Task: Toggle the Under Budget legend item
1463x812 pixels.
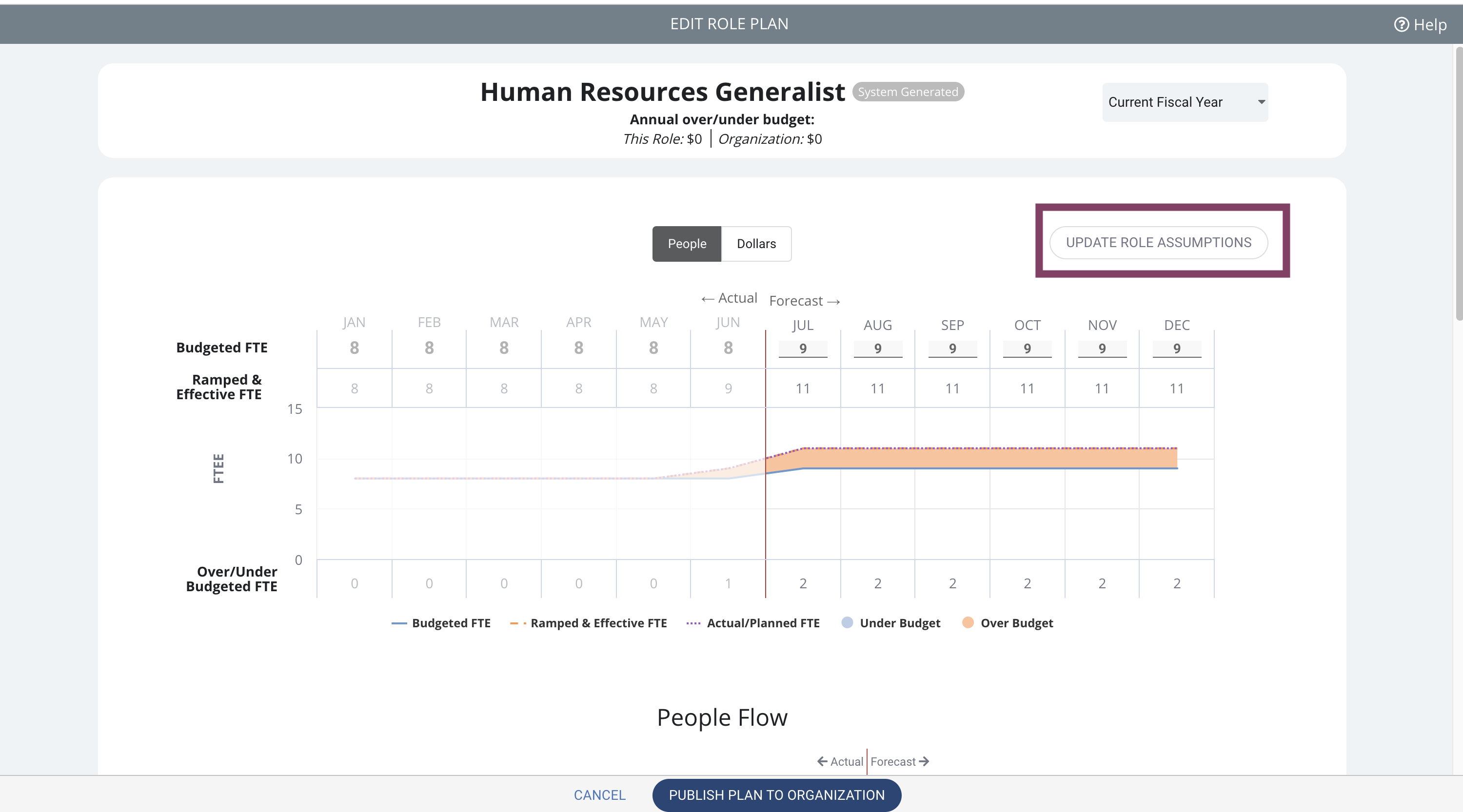Action: 890,623
